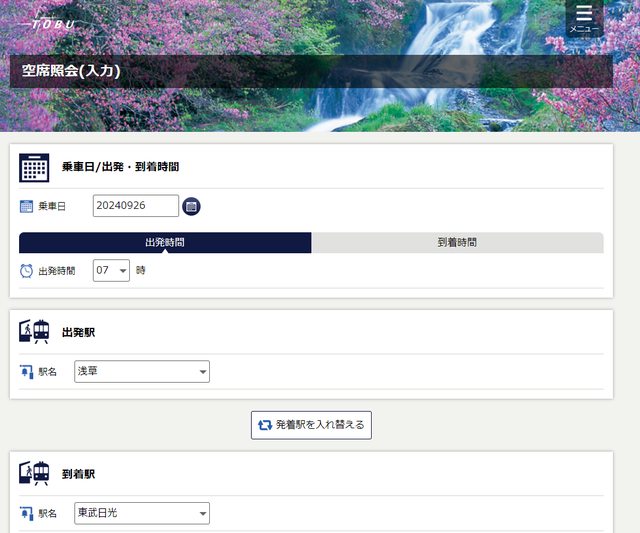This screenshot has width=640, height=533.
Task: Click the waterfall banner image
Action: pos(430,110)
